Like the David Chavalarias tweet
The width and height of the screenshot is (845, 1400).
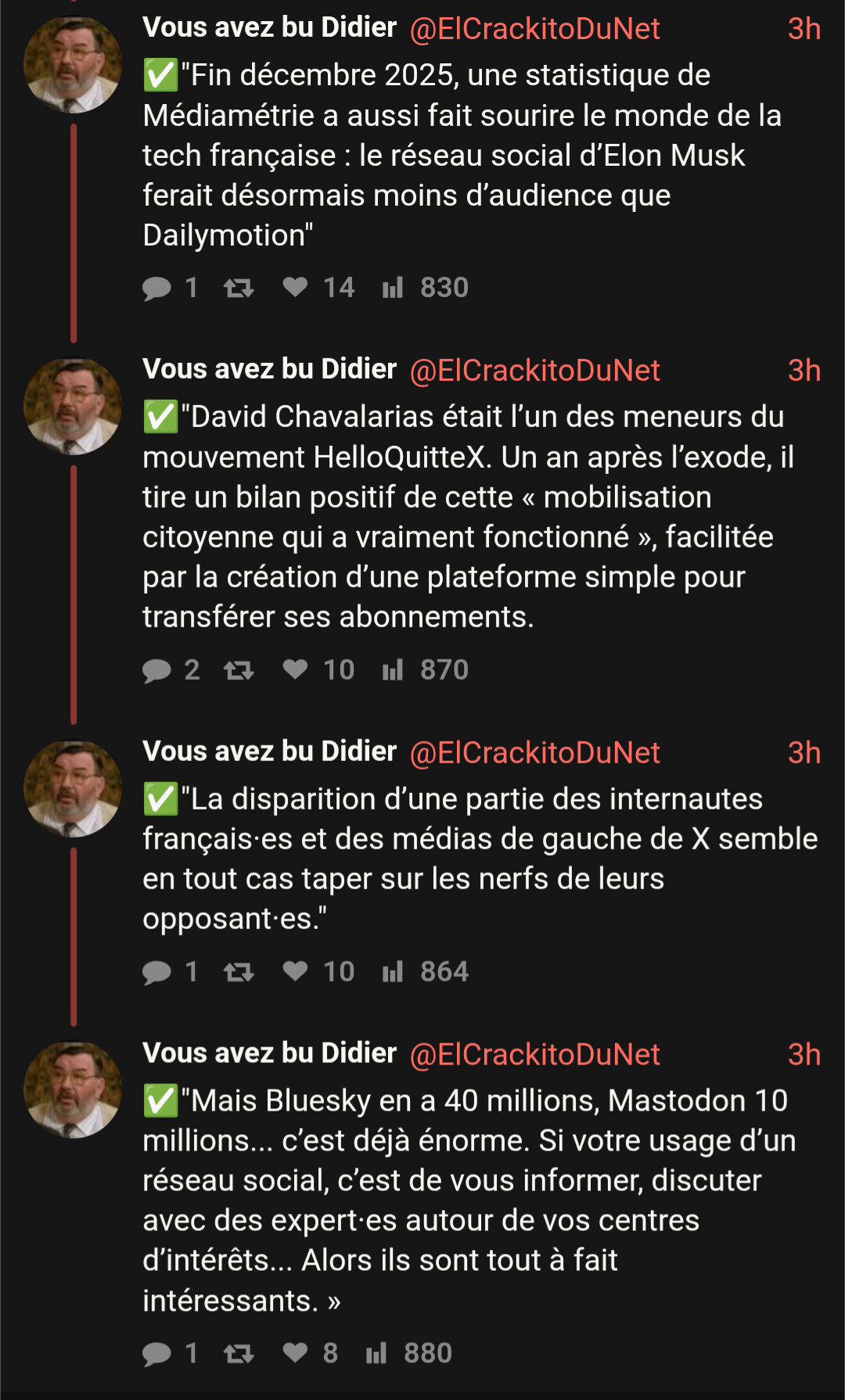(295, 670)
